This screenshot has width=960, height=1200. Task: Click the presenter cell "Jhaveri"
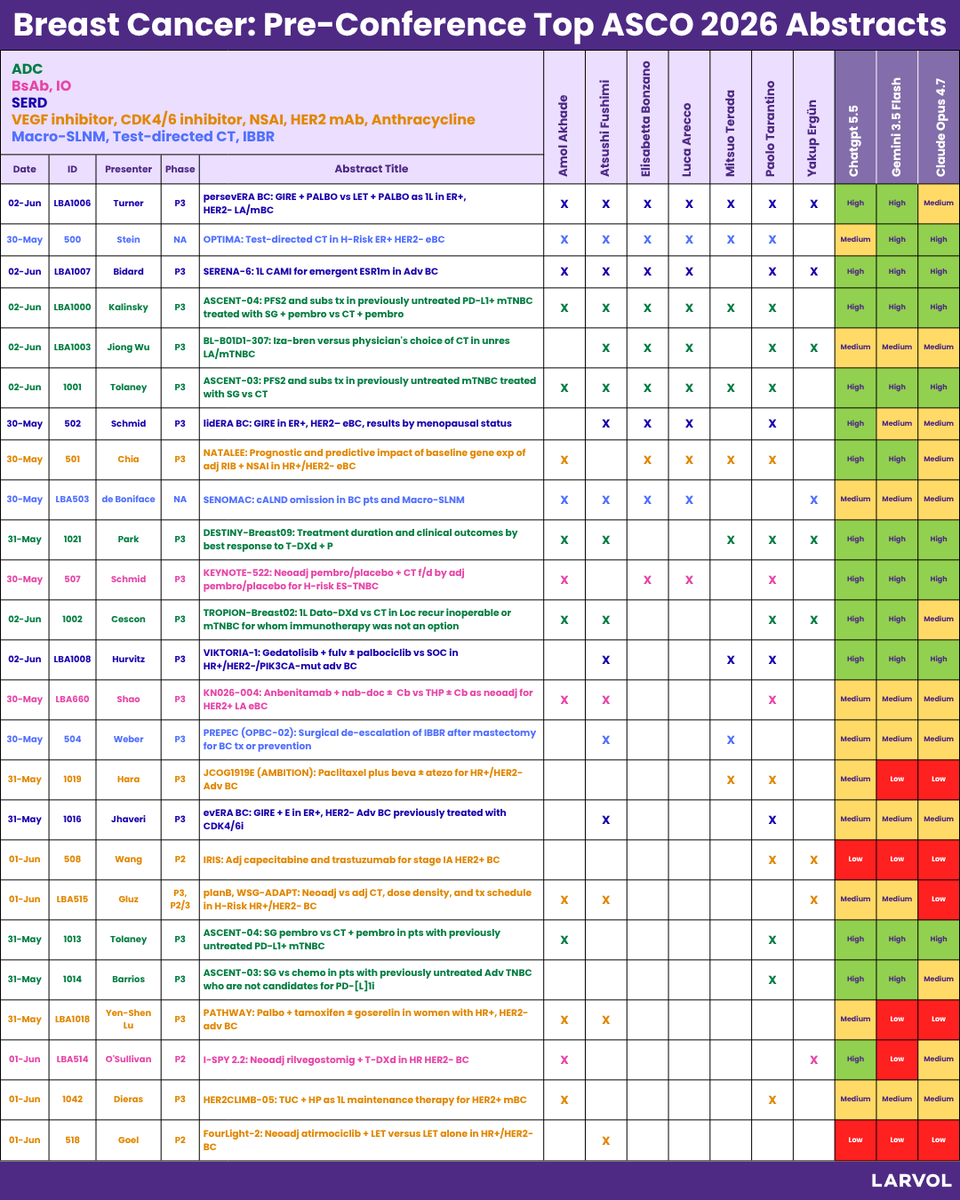tap(129, 819)
